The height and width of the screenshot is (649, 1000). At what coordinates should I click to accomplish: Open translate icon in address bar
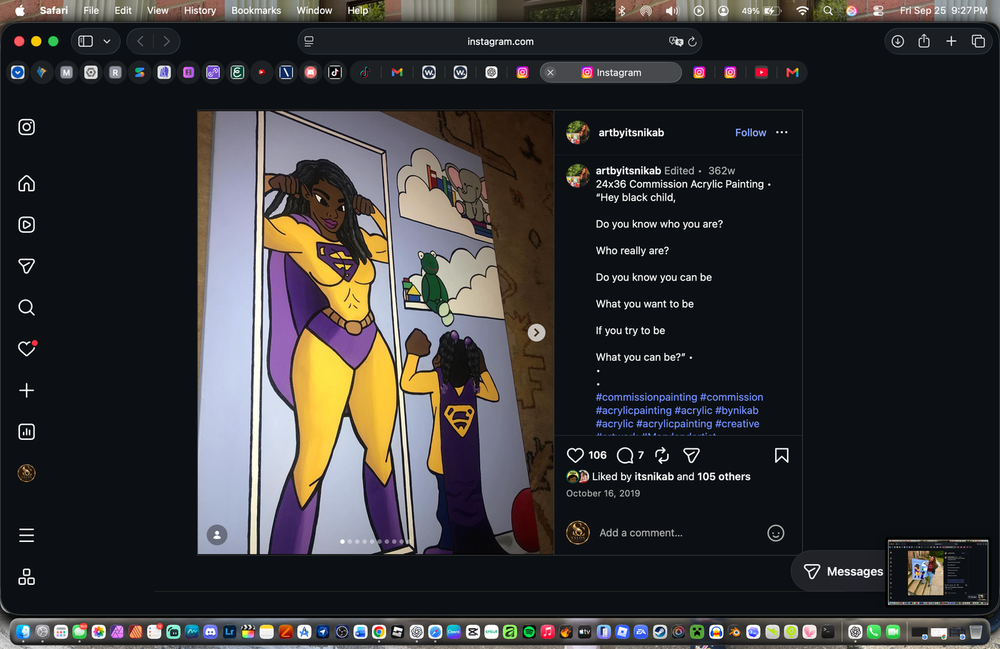point(675,41)
